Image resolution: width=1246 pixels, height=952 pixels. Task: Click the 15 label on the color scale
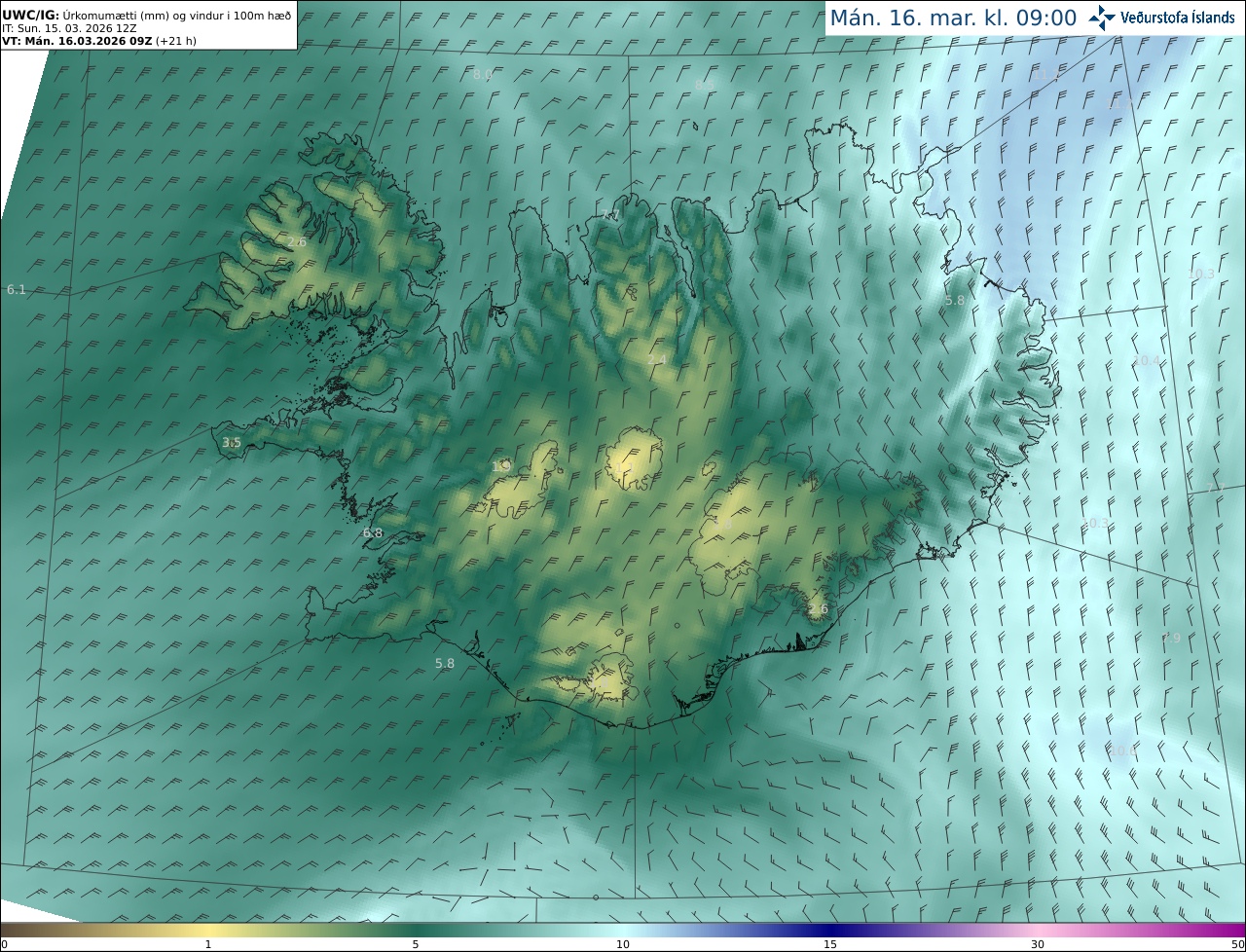tap(830, 944)
